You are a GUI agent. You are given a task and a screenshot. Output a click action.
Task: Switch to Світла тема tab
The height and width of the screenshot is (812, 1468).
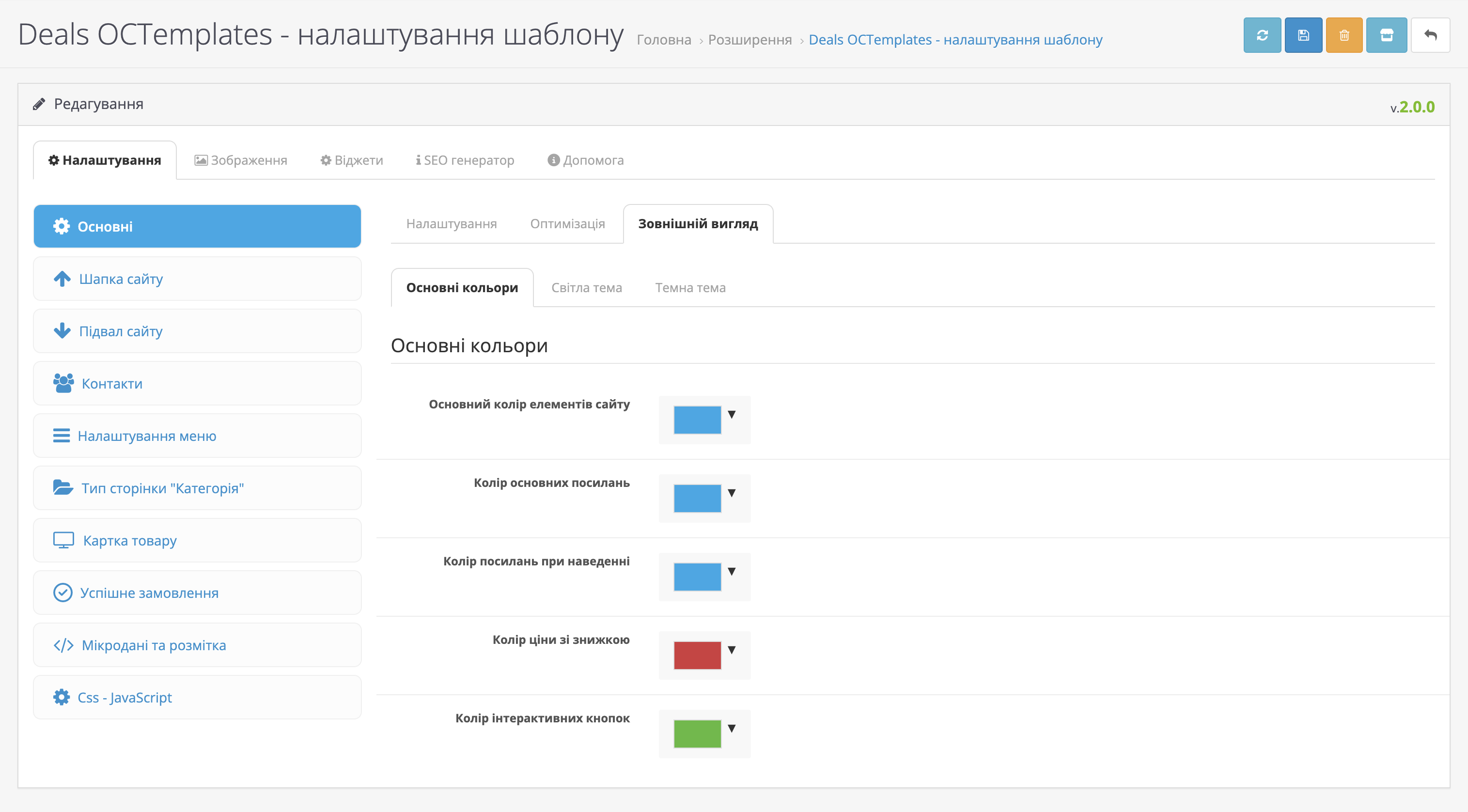click(x=586, y=288)
